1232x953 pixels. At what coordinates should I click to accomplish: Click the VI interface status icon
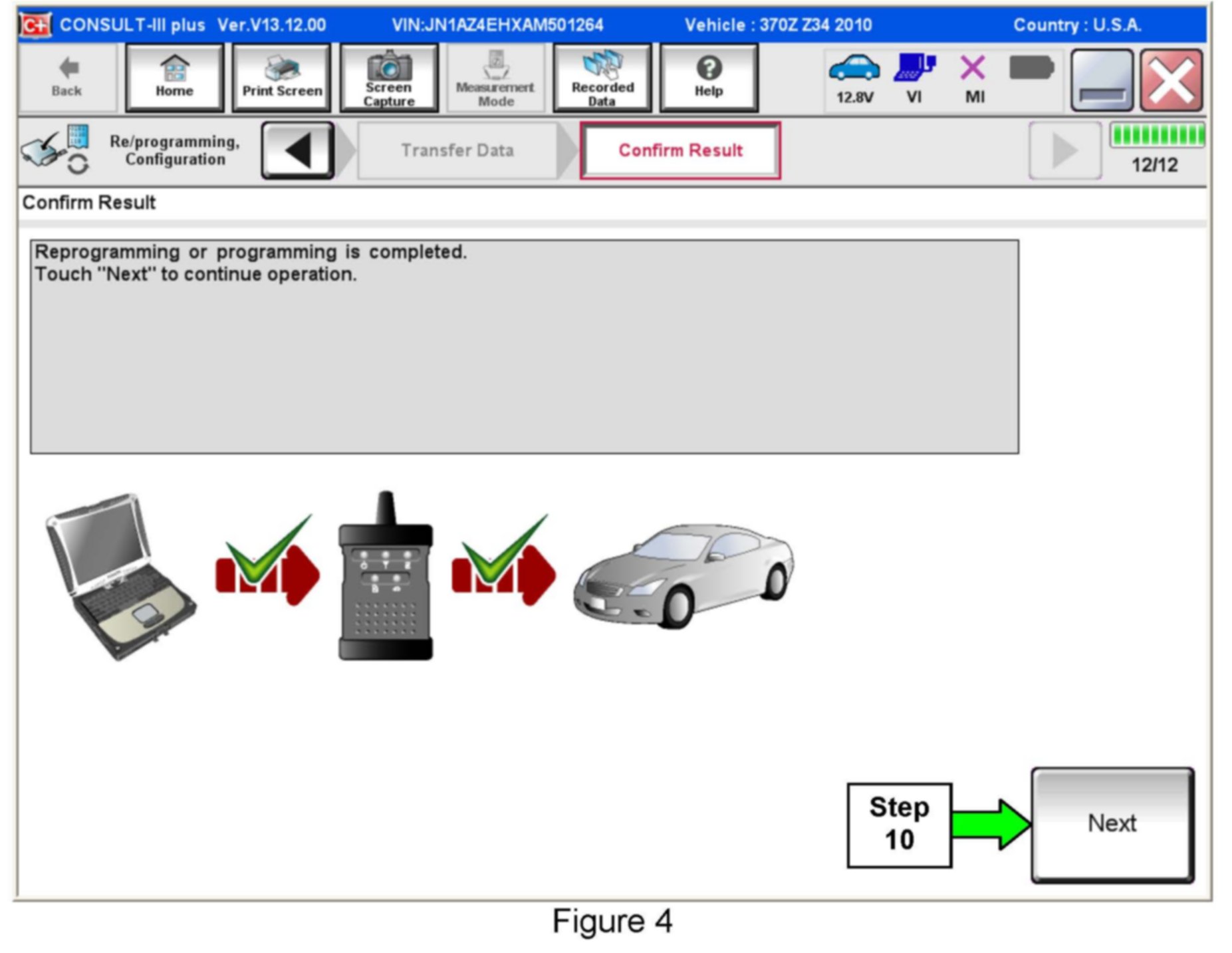point(914,78)
